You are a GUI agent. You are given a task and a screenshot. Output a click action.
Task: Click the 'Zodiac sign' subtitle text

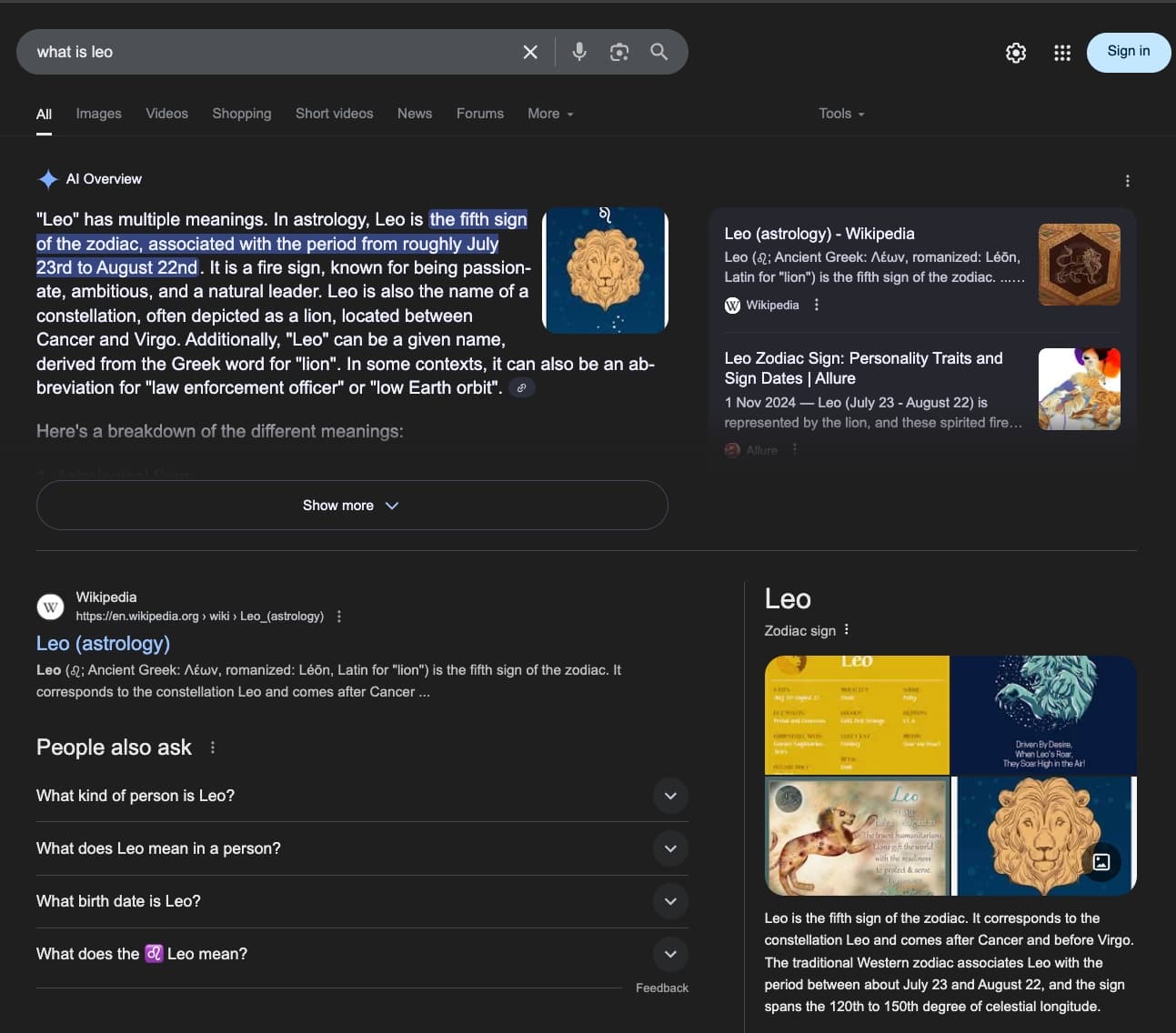[799, 630]
